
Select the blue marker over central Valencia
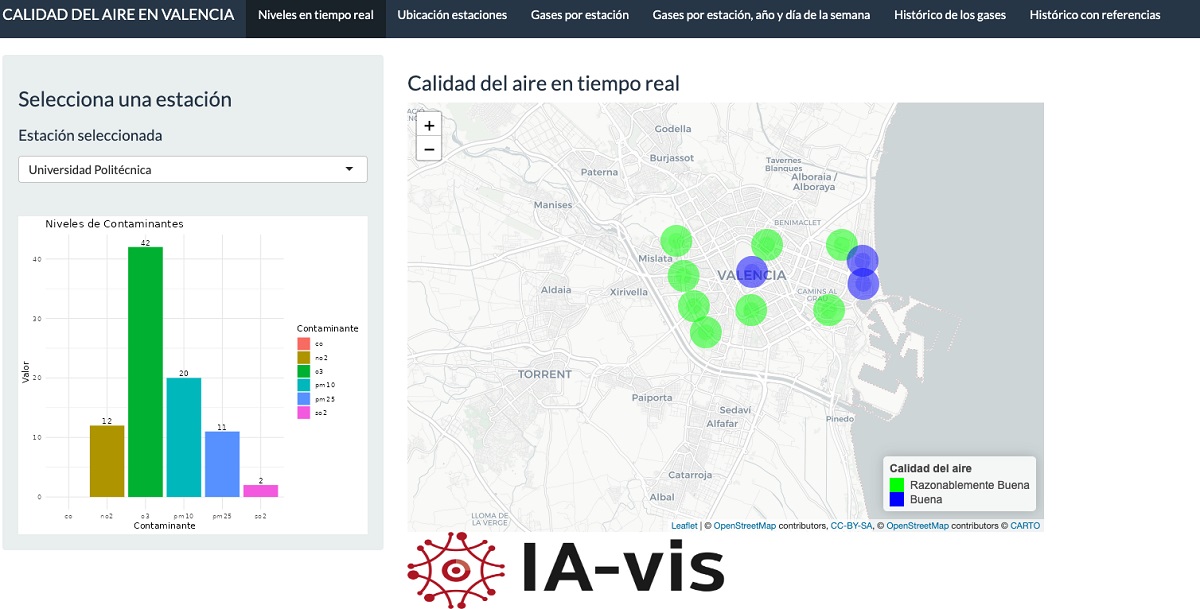coord(752,272)
